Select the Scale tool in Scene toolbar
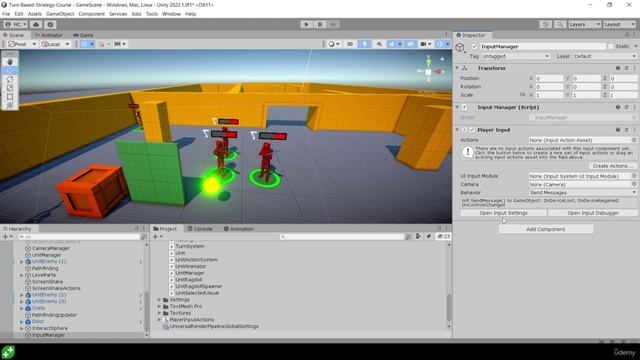Screen dimensions: 640x360 pyautogui.click(x=10, y=88)
